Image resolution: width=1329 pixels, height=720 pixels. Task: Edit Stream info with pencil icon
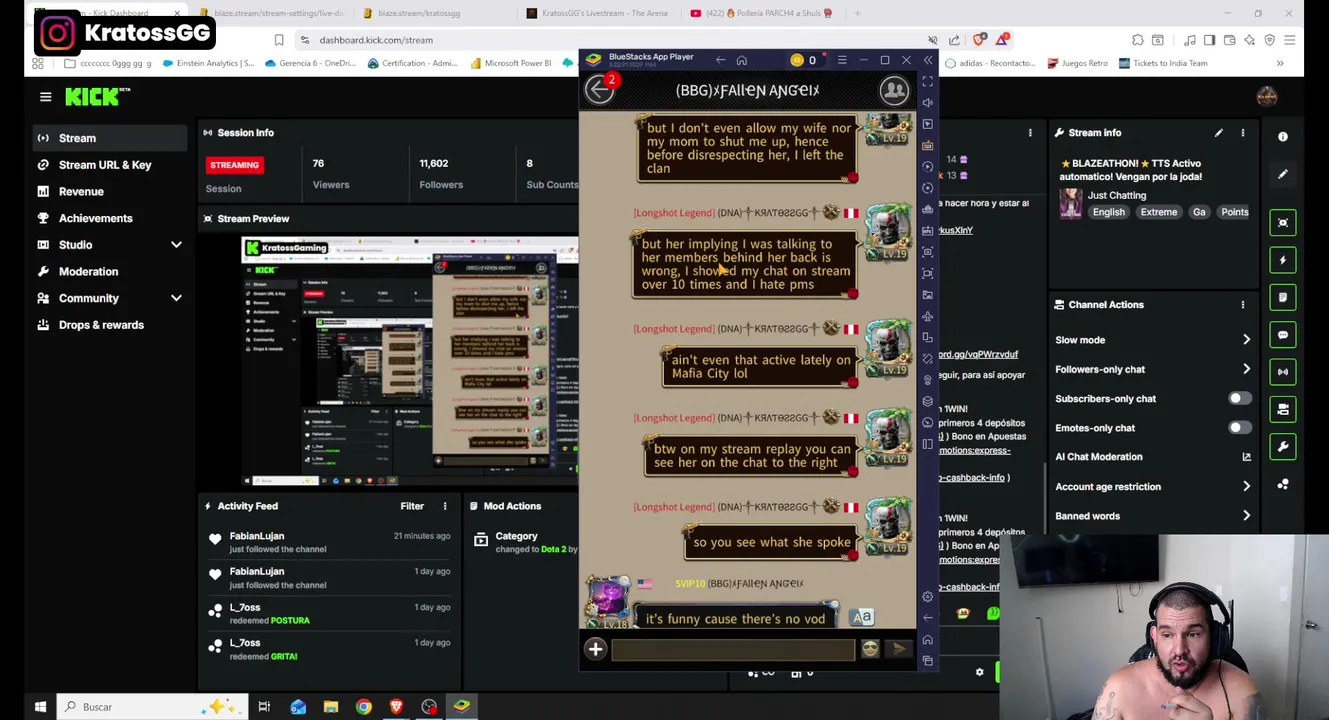(1218, 133)
